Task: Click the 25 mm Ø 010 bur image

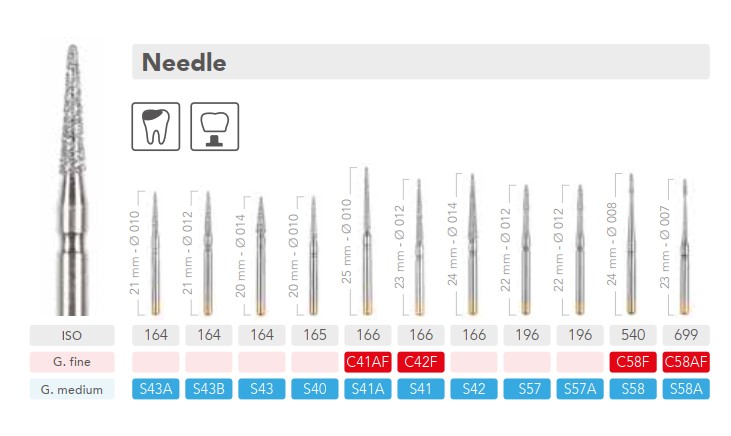Action: (x=367, y=241)
